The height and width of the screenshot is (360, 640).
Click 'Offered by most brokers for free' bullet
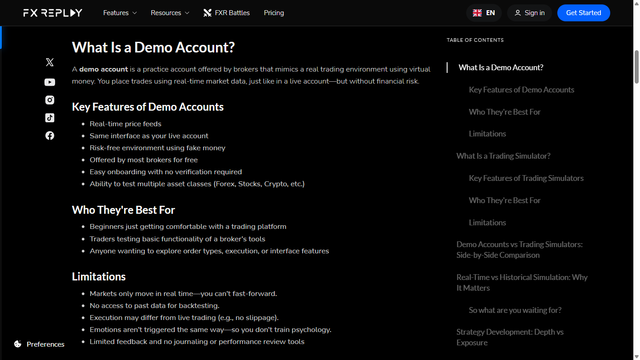[x=143, y=160]
